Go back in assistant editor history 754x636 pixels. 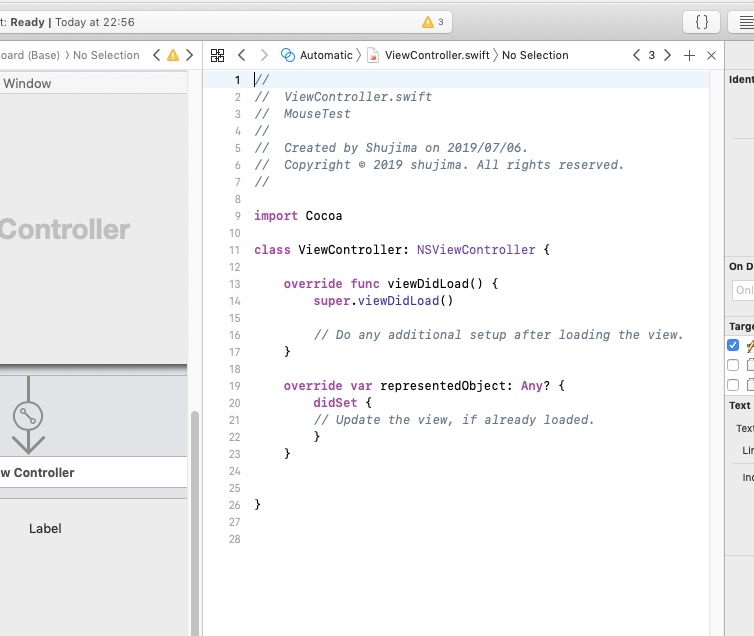coord(242,55)
